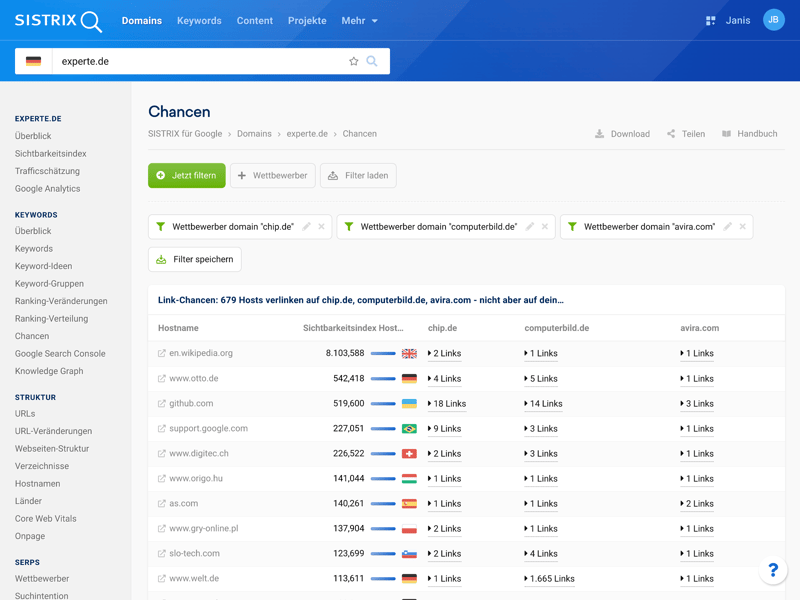
Task: Edit the "avira.com" filter with pencil icon
Action: (728, 227)
